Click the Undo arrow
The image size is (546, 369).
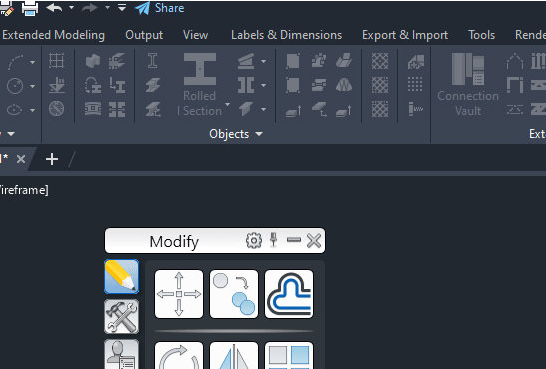pos(54,8)
